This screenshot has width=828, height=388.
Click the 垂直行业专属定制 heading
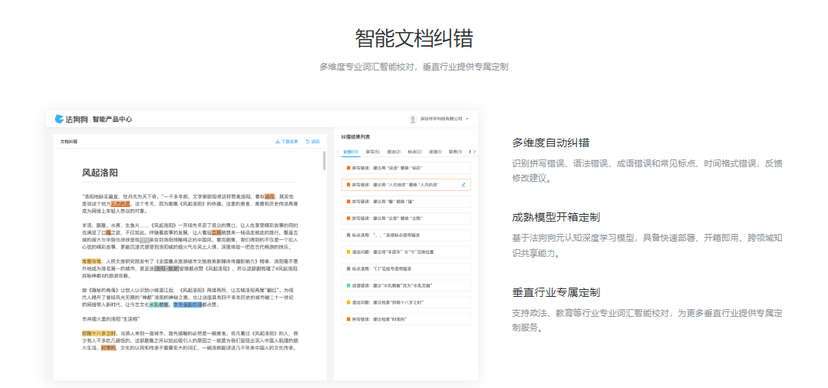tap(556, 292)
